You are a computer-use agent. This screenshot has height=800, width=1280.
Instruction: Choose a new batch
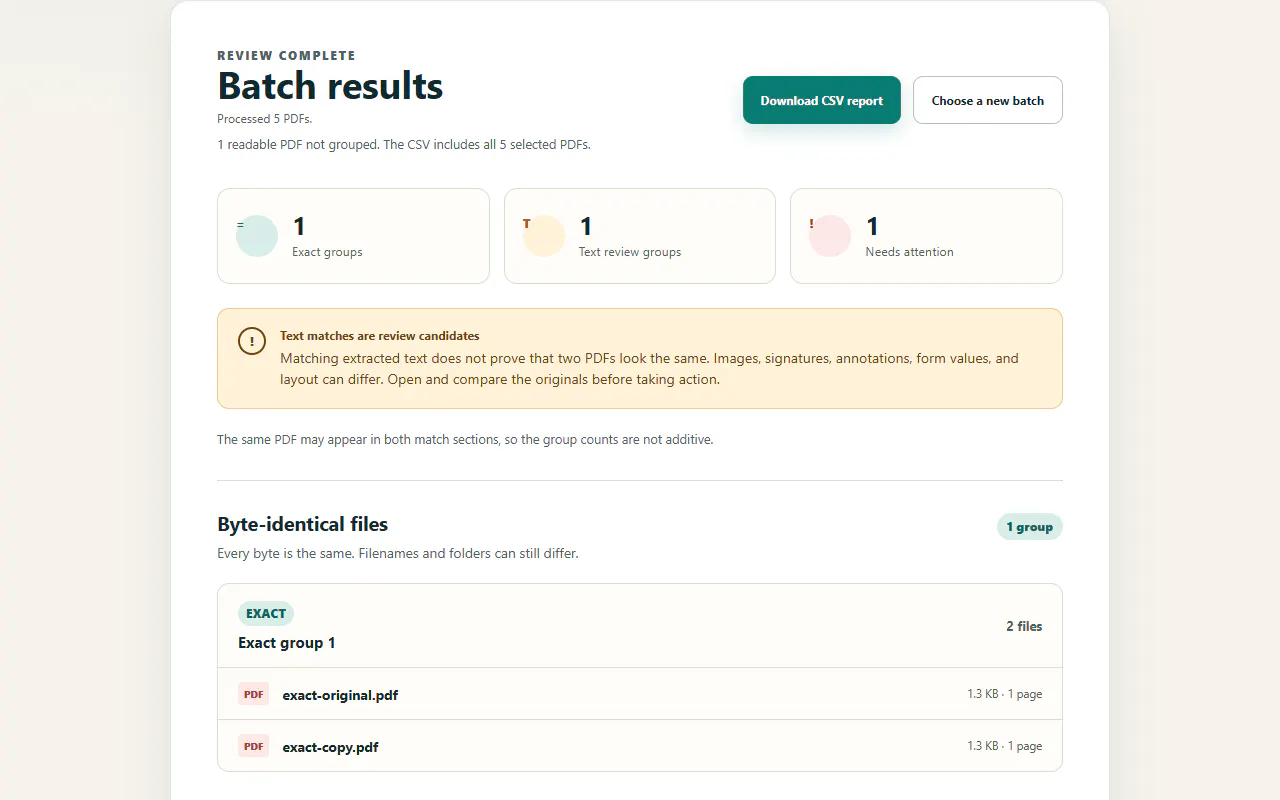988,100
